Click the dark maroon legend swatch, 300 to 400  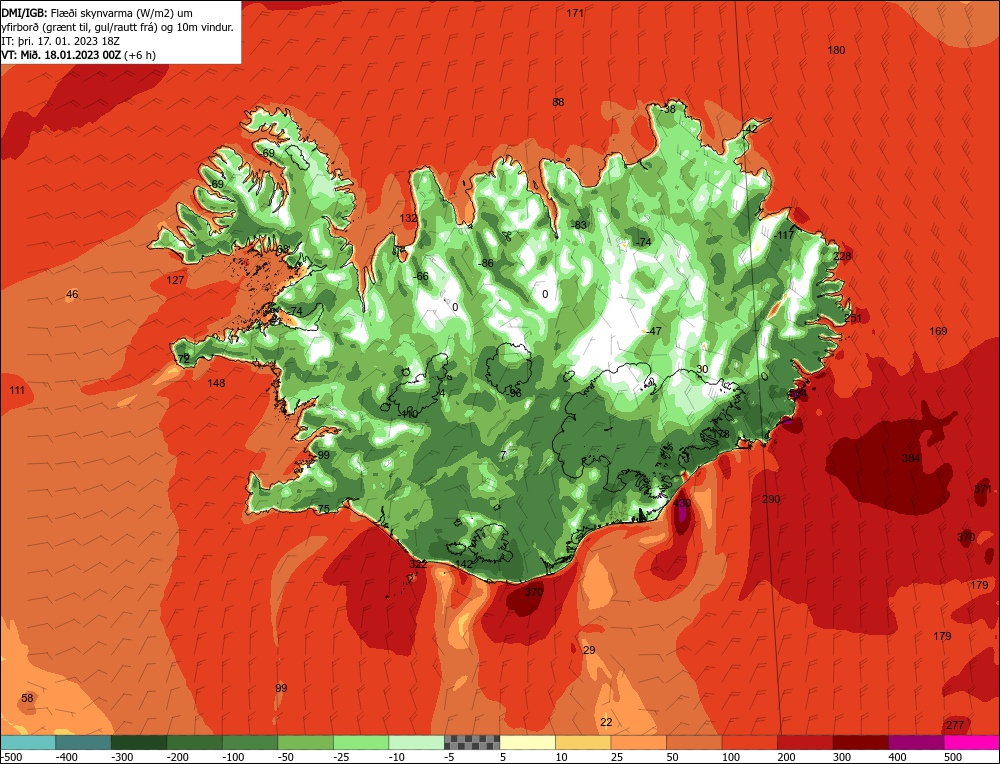pyautogui.click(x=860, y=742)
